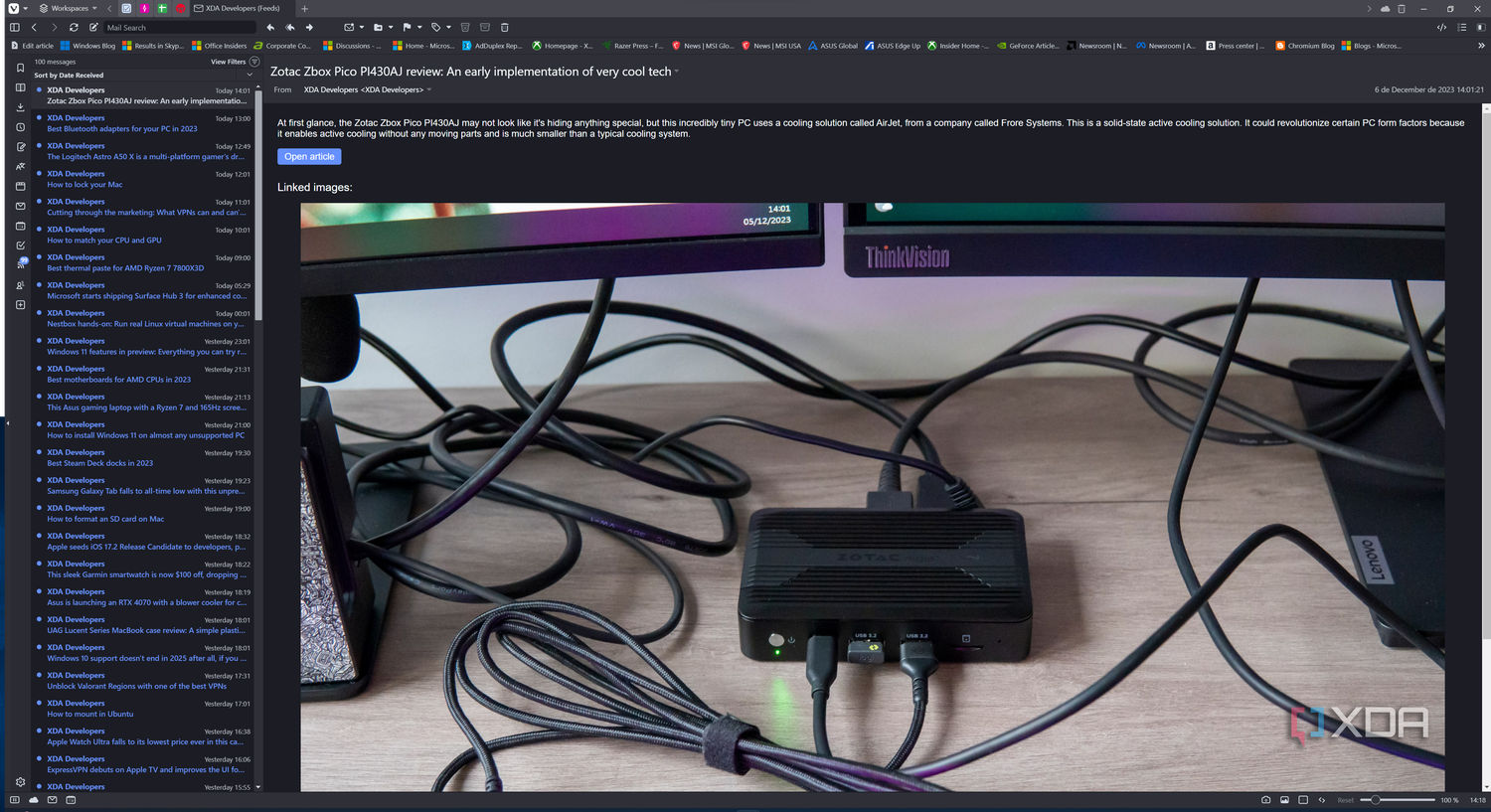1491x812 pixels.
Task: Select Best Bluetooth adapters for your PC message
Action: coord(144,123)
